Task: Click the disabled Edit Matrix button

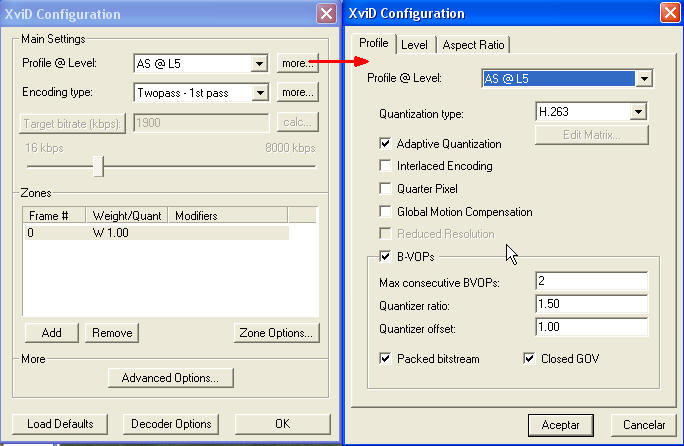Action: [x=592, y=135]
